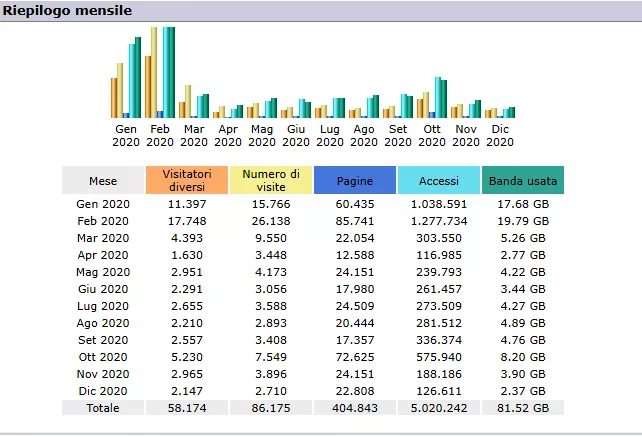Click the total unique visitors value 58.174

click(186, 408)
